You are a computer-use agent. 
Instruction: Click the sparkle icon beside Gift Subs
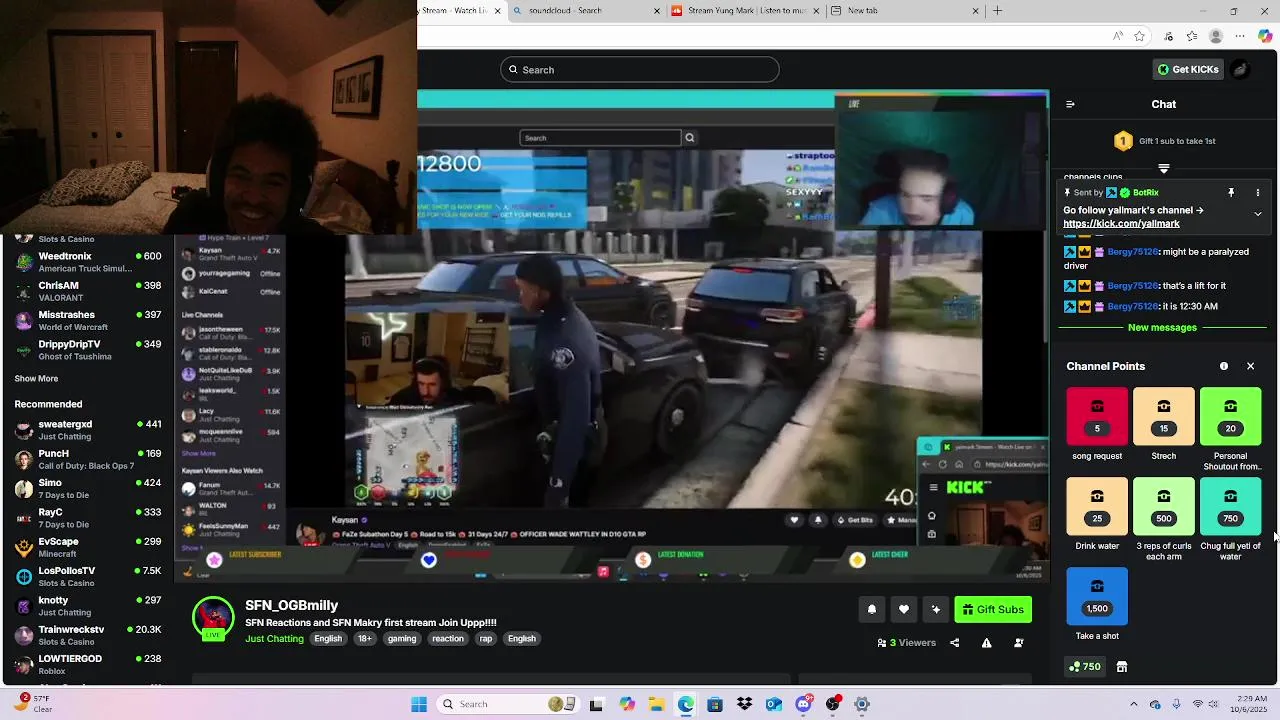936,609
